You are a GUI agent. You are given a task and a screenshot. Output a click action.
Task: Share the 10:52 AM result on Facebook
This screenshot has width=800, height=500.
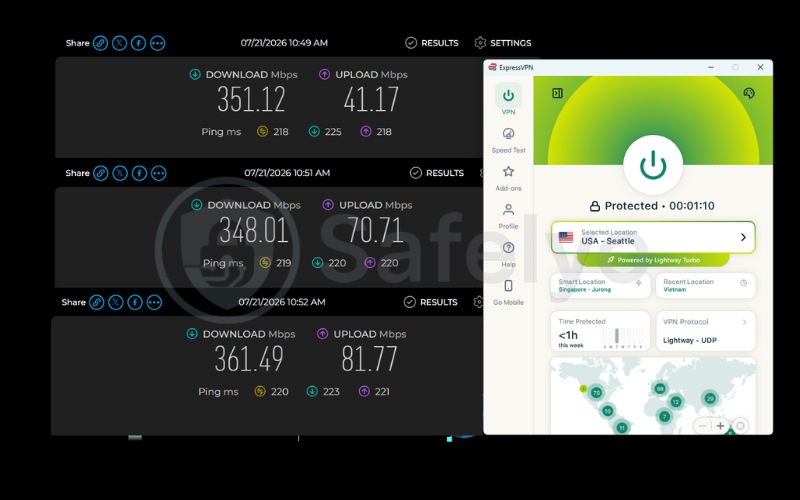point(135,302)
